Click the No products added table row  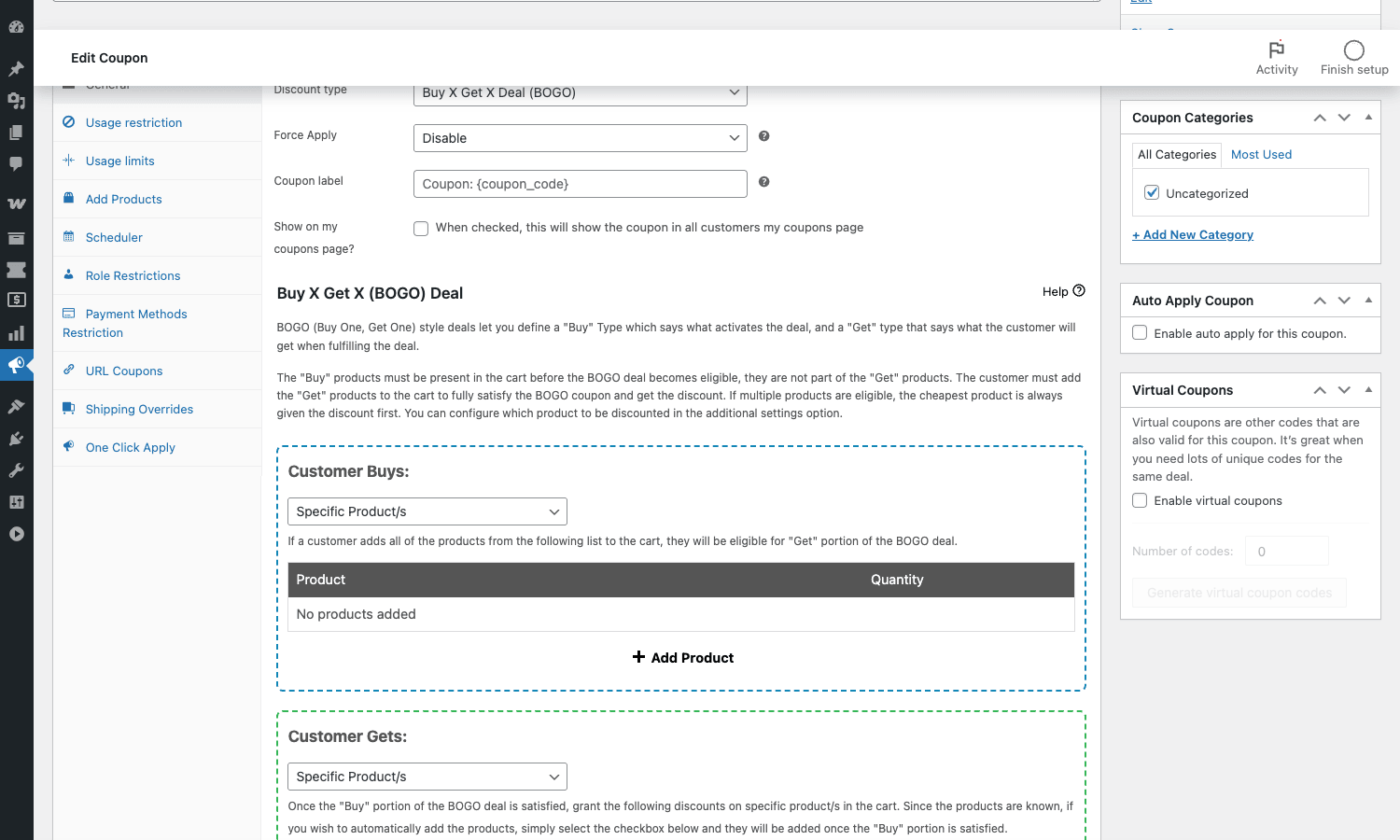[681, 614]
